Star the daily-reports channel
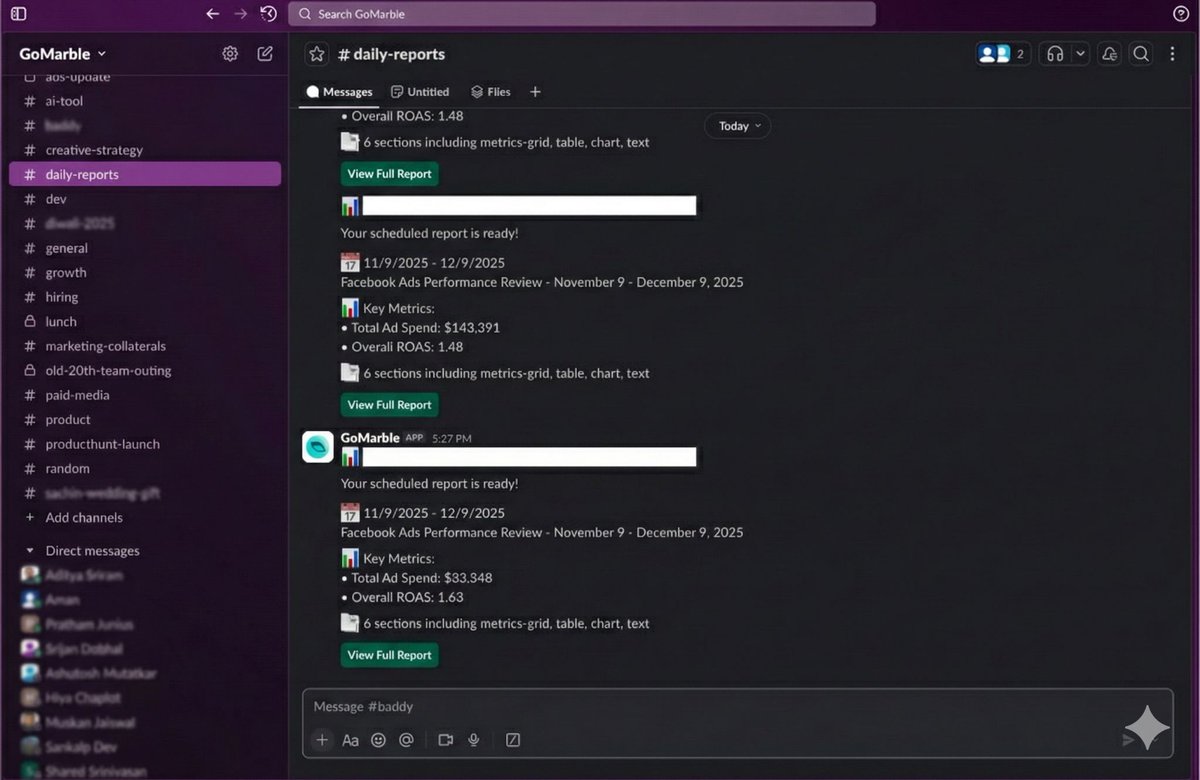This screenshot has width=1200, height=780. pos(317,54)
